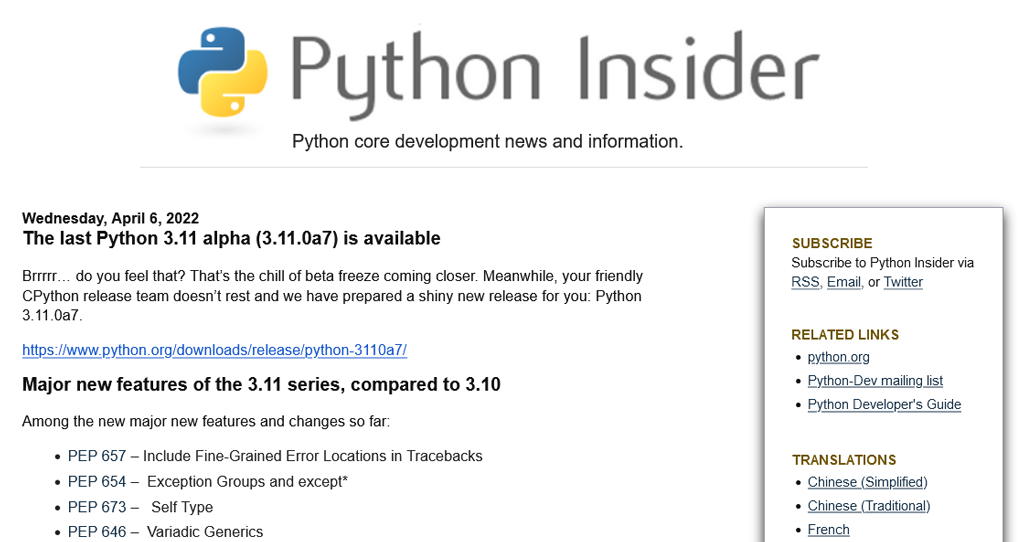Open the Python-Dev mailing list link
This screenshot has height=542, width=1024.
click(x=875, y=381)
